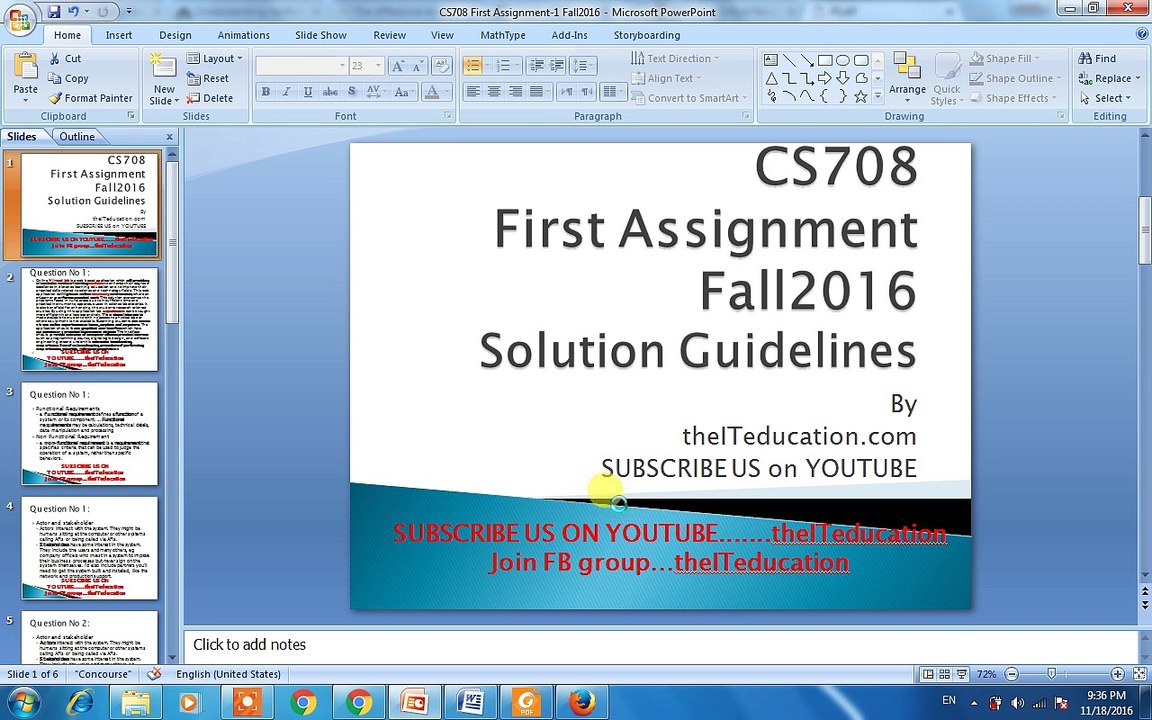The image size is (1152, 720).
Task: Click the zoom slider handle
Action: tap(1051, 674)
